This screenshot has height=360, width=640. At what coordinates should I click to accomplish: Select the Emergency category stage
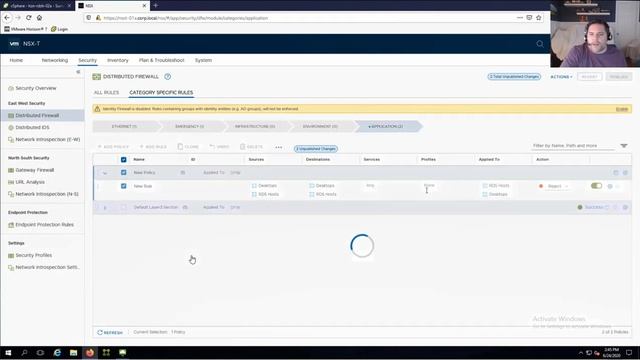(x=190, y=127)
